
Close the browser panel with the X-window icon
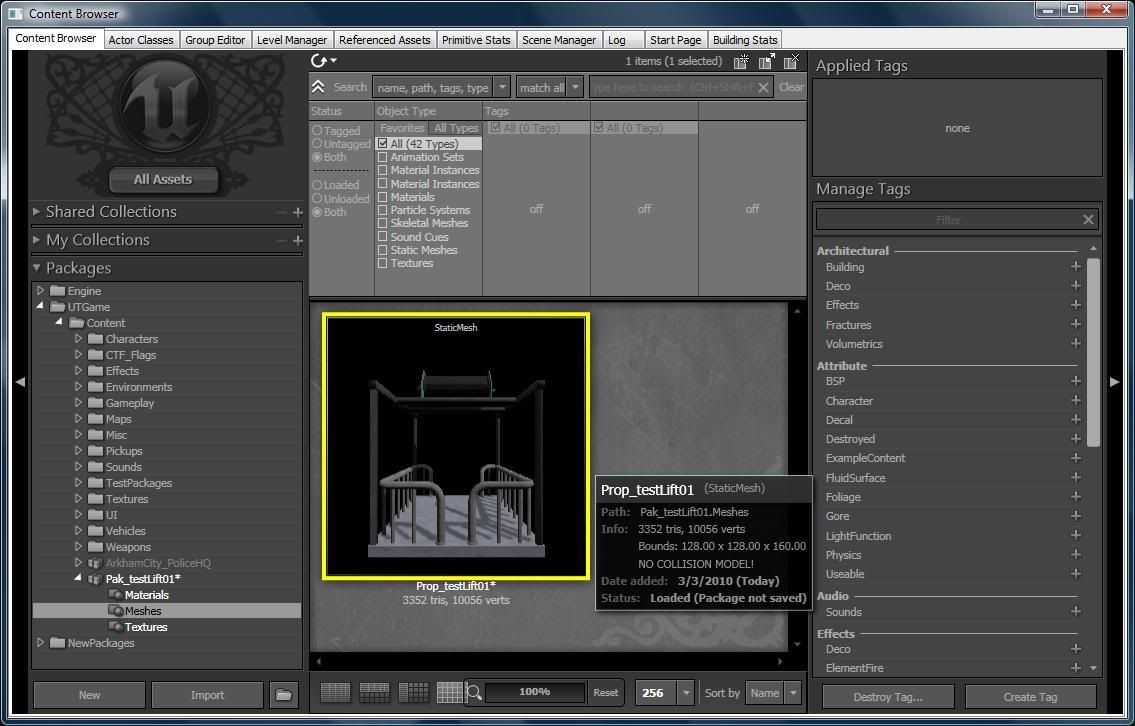point(793,62)
